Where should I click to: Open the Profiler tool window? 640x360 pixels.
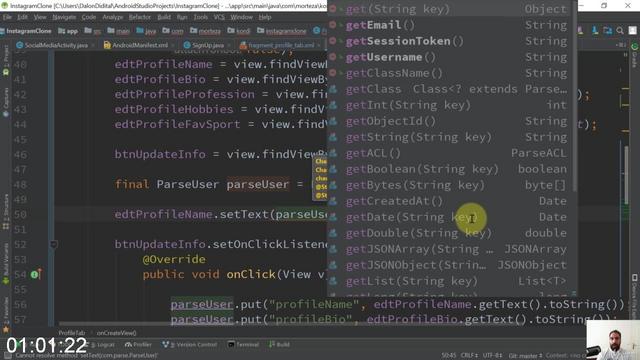point(138,344)
